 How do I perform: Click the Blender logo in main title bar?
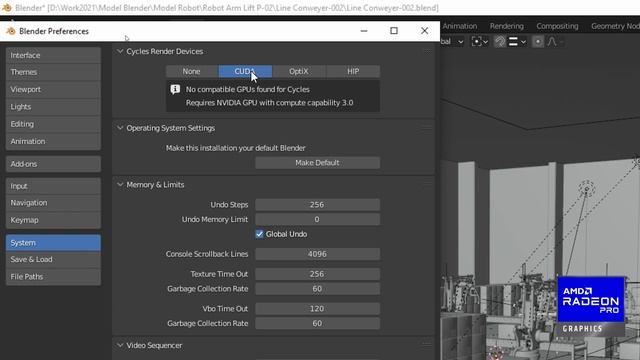7,8
